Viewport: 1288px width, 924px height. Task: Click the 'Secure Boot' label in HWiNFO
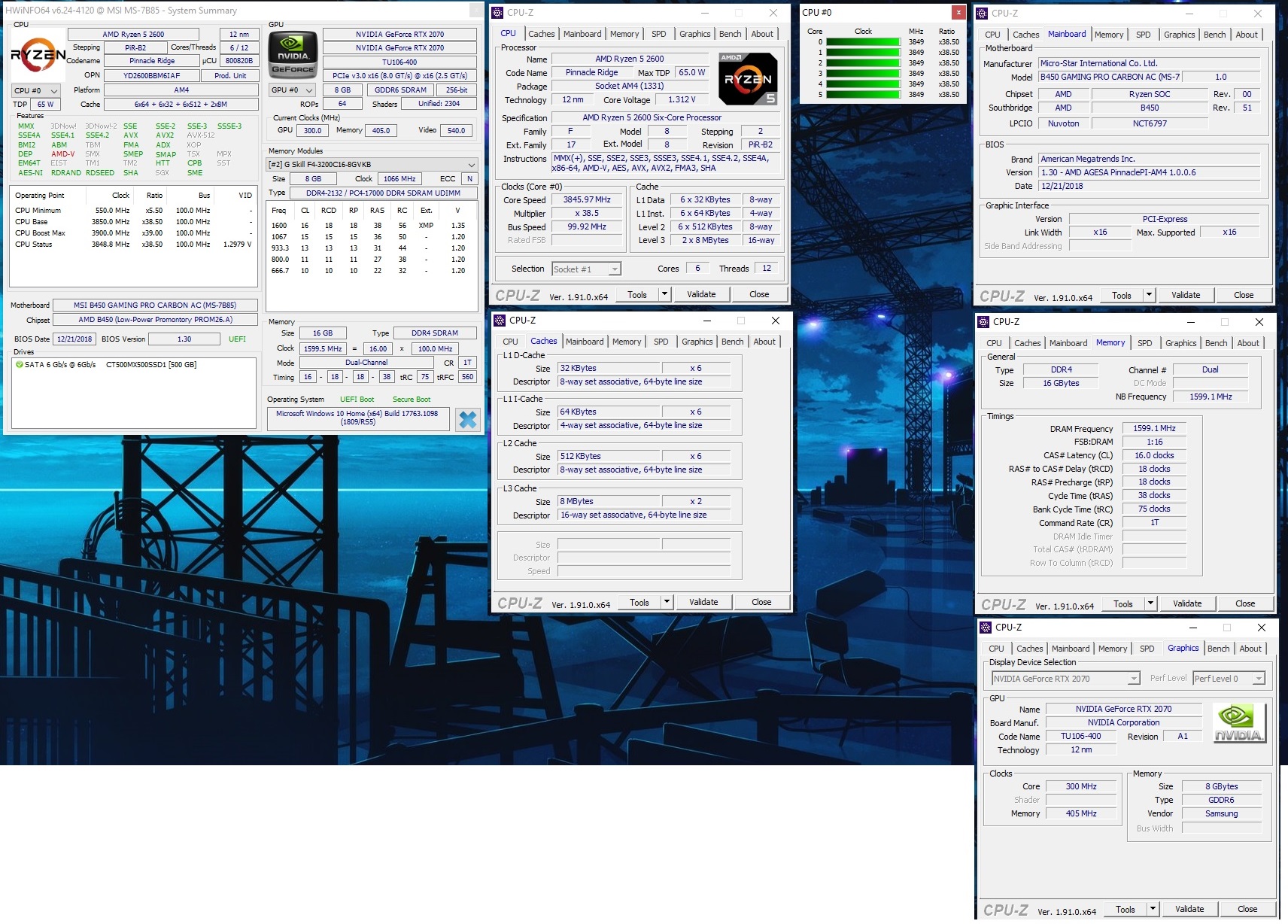[x=412, y=400]
